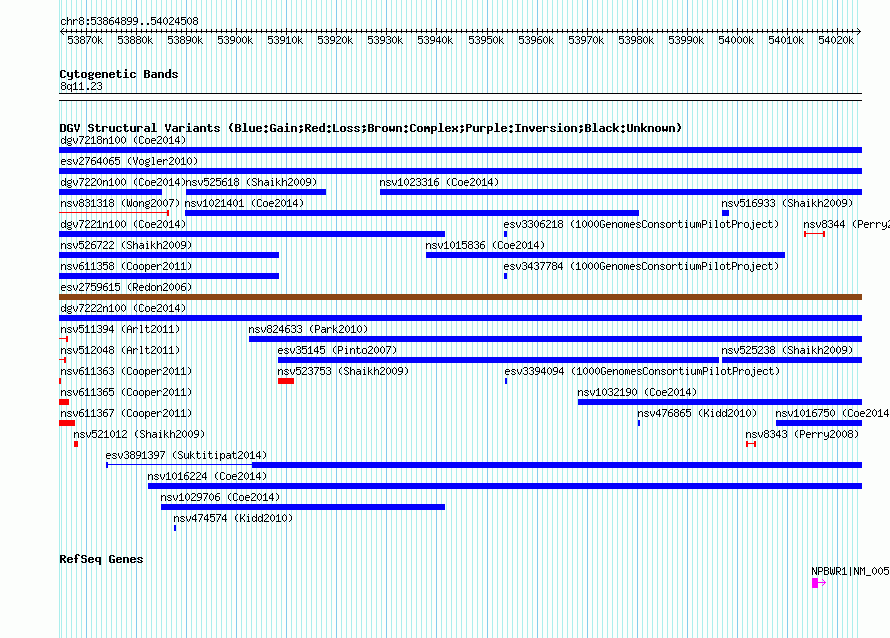Select the nsv476865 (Kidd2010) blue marker
Screen dimensions: 890x638
[639, 423]
